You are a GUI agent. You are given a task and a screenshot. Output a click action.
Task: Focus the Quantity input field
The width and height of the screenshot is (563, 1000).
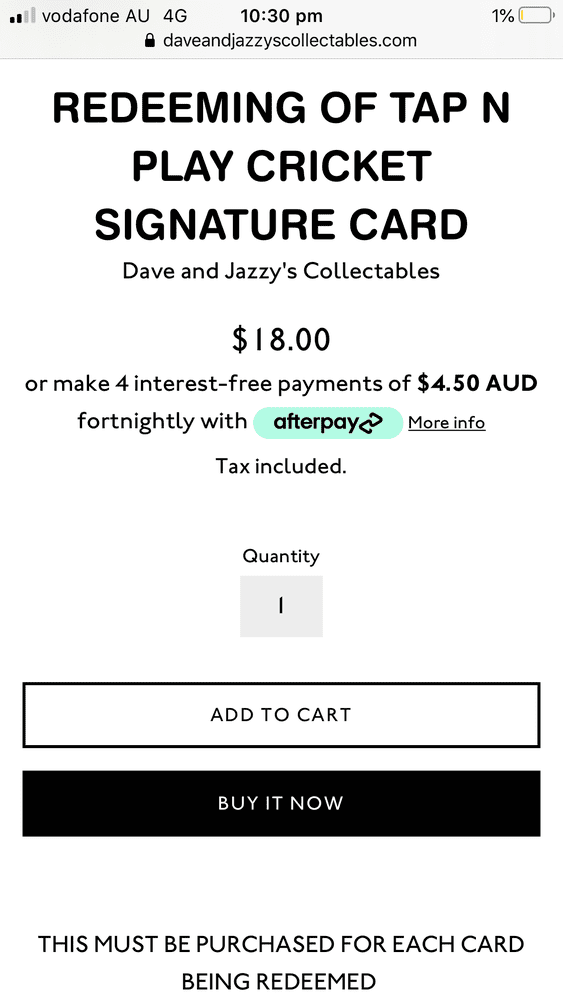pos(281,606)
